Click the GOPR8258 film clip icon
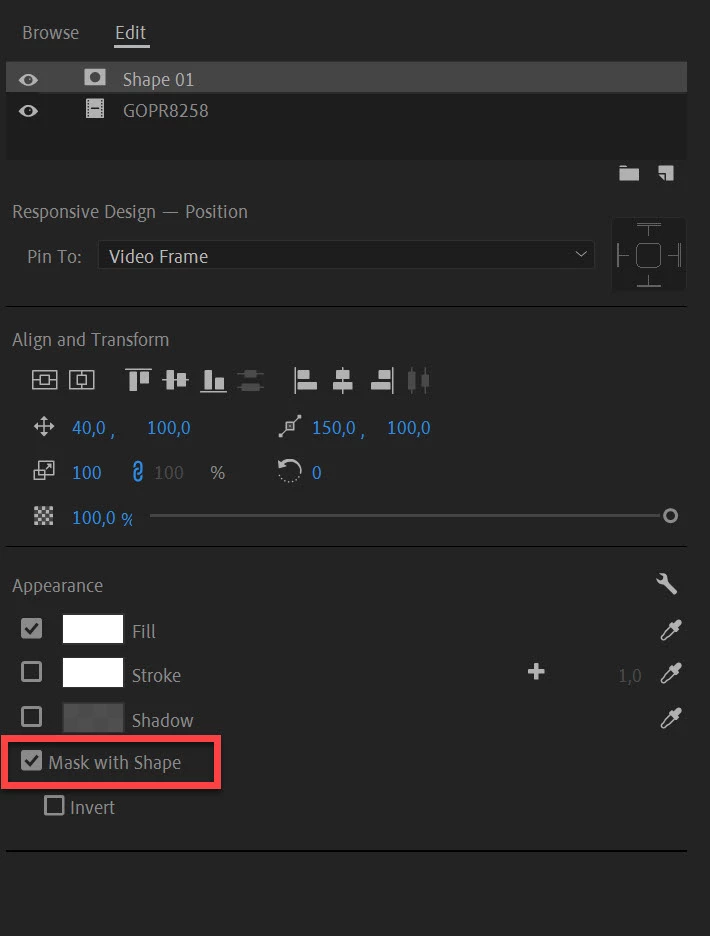Viewport: 710px width, 936px height. pos(95,109)
